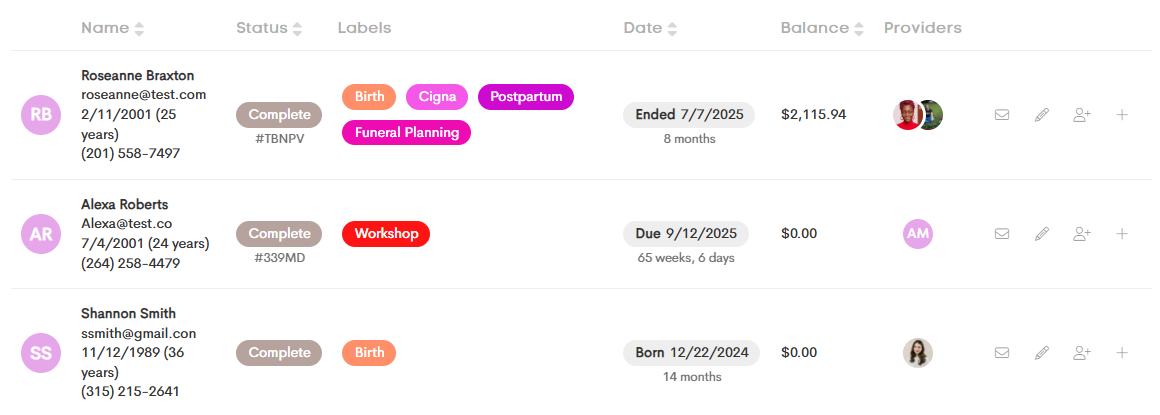
Task: Click the red Workshop label
Action: pyautogui.click(x=385, y=234)
